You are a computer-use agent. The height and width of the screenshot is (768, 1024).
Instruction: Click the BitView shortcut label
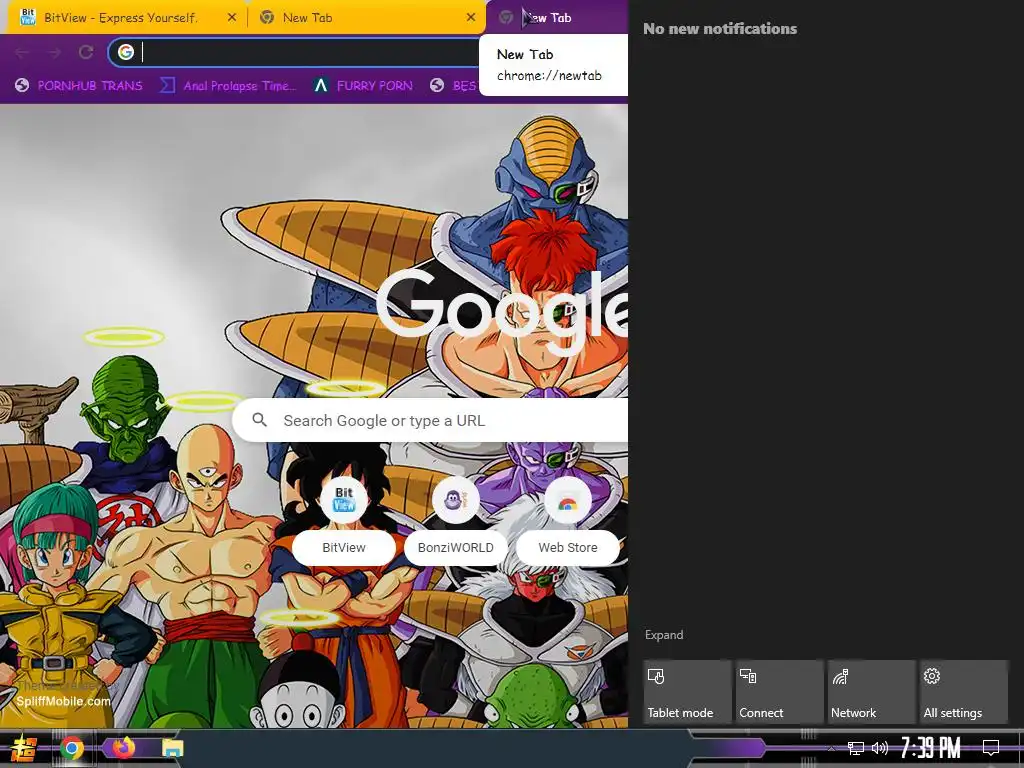tap(344, 548)
